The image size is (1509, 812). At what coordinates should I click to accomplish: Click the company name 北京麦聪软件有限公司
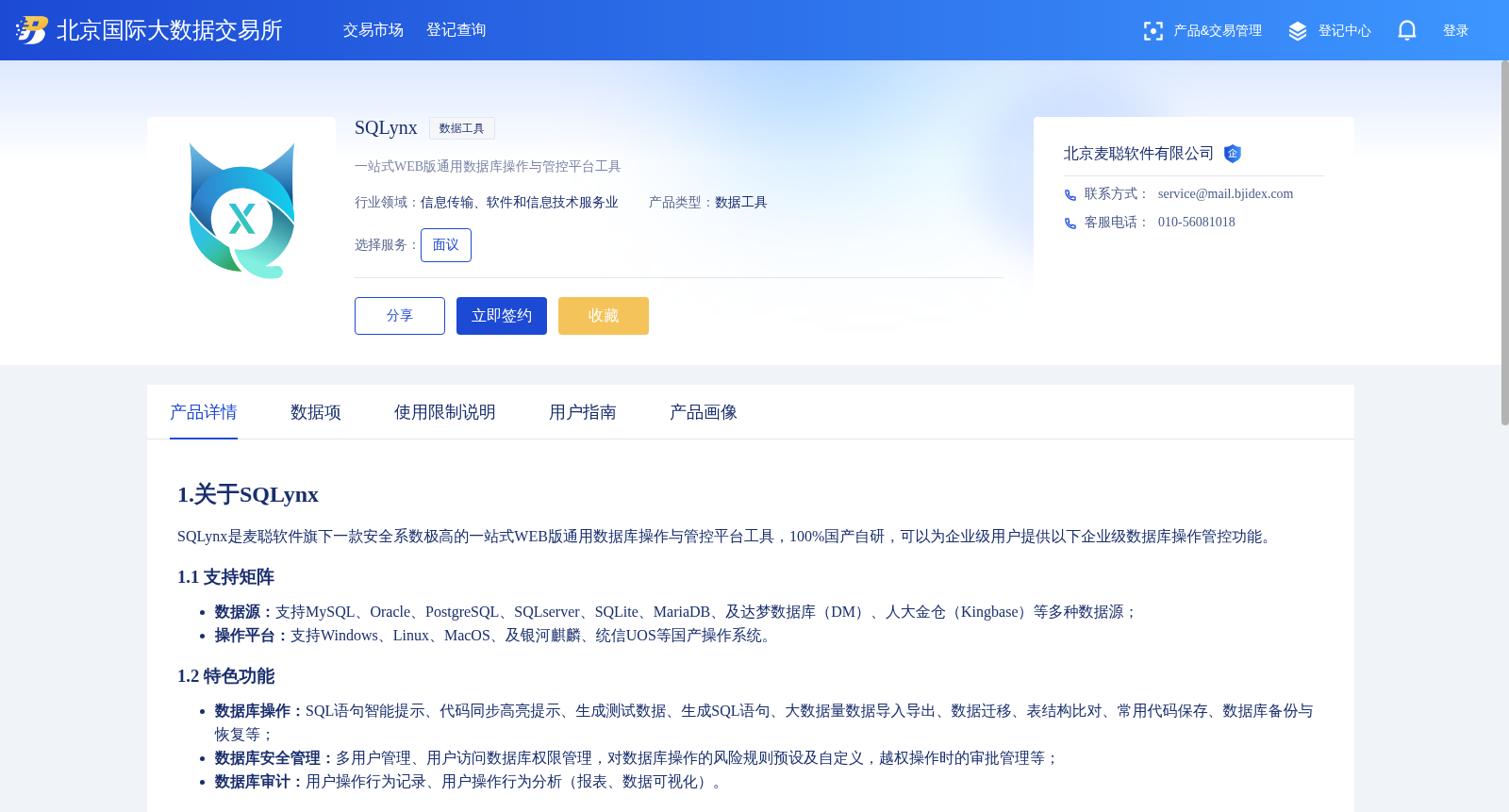tap(1139, 154)
